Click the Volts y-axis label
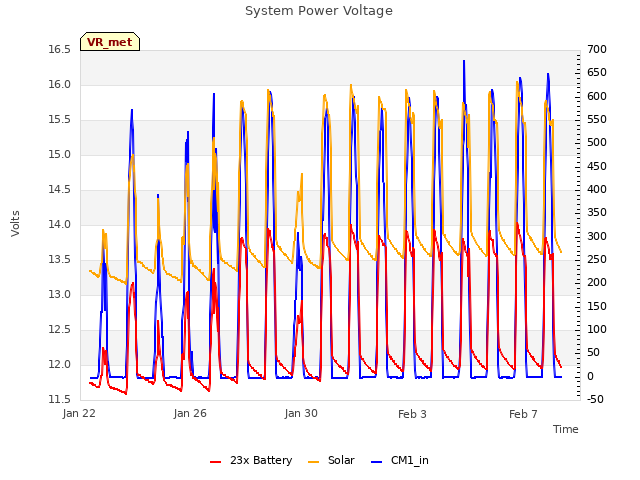This screenshot has width=640, height=480. tap(15, 223)
